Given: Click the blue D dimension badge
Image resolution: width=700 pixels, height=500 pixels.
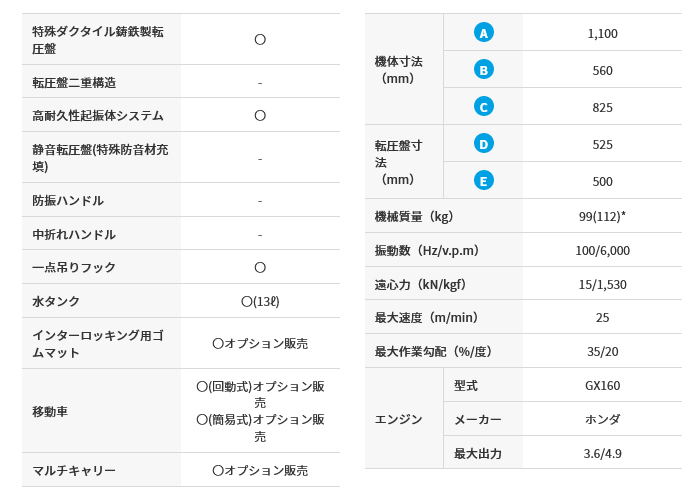Looking at the screenshot, I should click(483, 144).
